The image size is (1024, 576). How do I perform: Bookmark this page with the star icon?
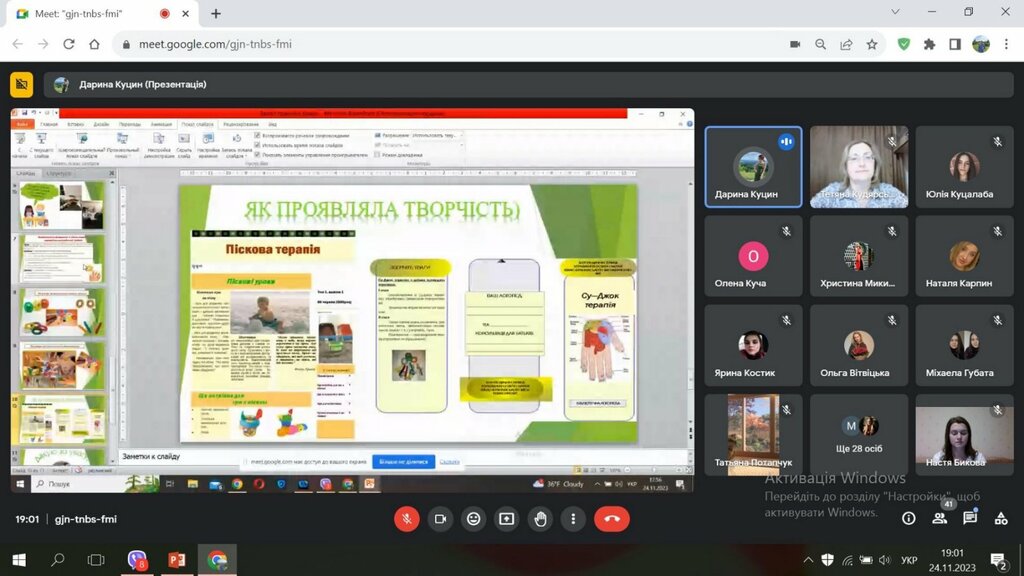[872, 44]
